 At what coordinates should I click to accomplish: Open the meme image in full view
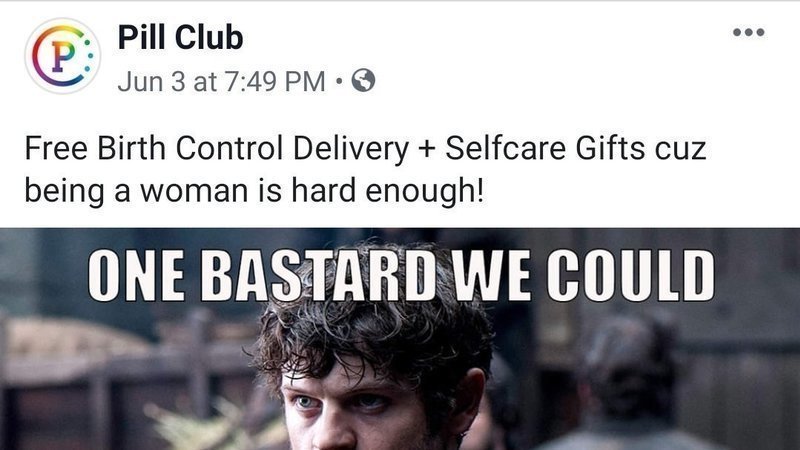(400, 339)
